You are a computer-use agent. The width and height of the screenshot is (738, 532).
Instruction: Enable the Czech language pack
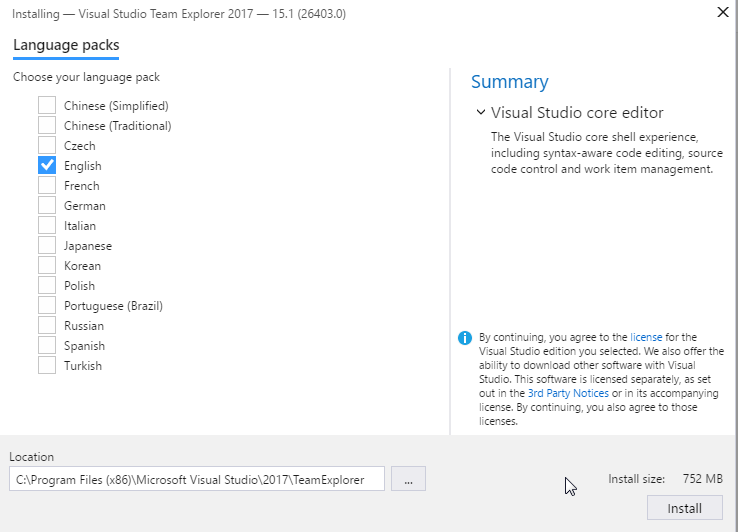[x=47, y=145]
